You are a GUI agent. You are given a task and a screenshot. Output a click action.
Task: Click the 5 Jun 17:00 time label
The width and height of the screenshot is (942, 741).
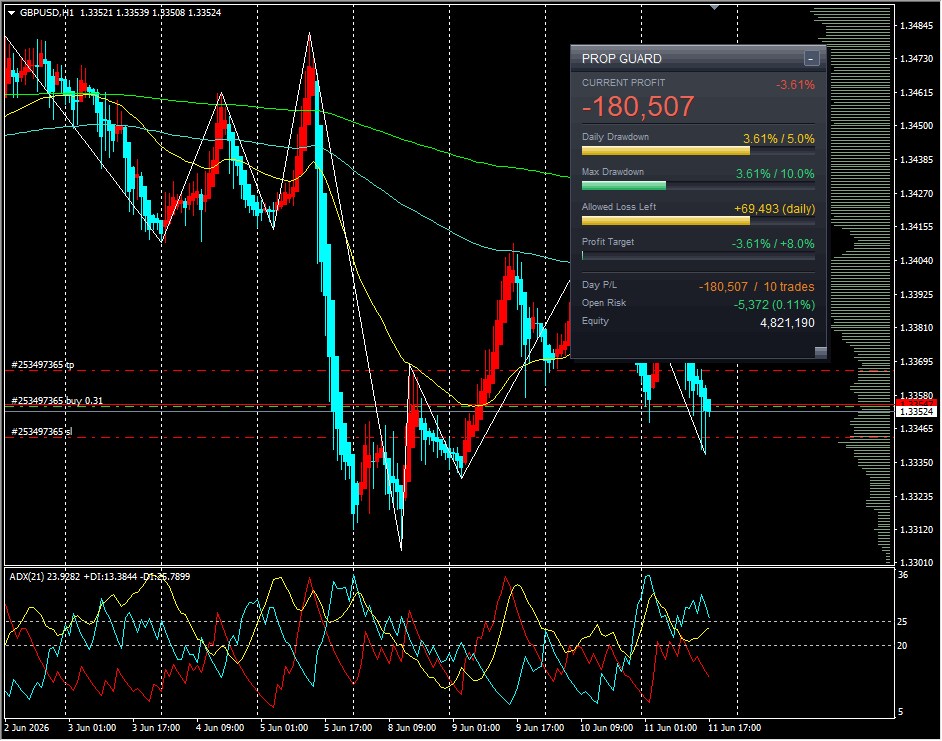[x=348, y=728]
